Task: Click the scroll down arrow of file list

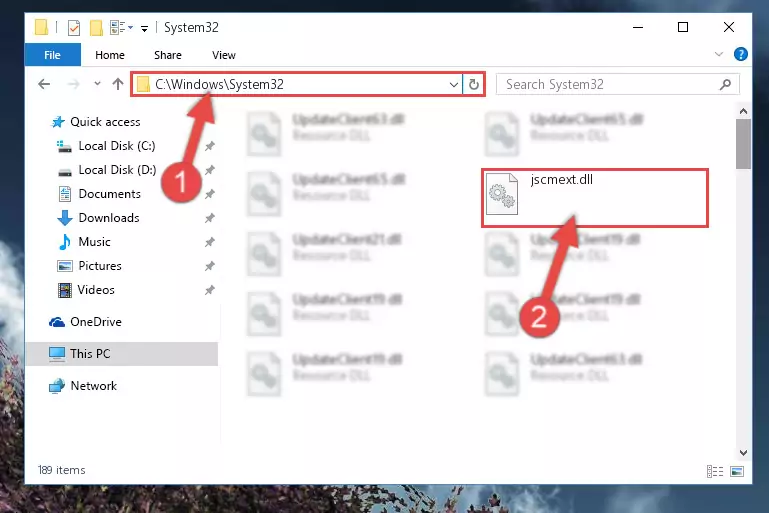Action: [x=743, y=453]
